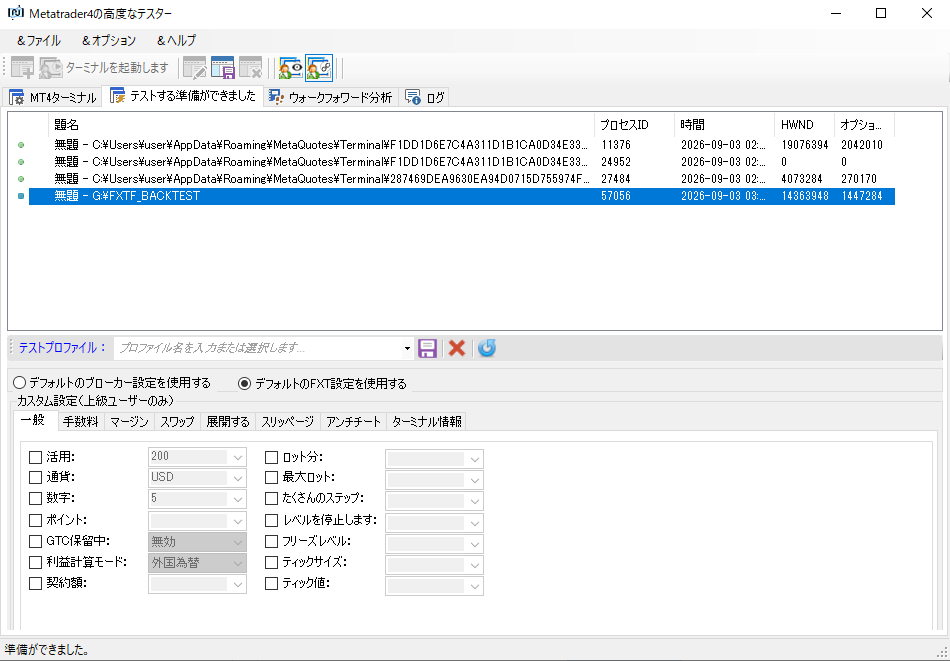Image resolution: width=950 pixels, height=661 pixels.
Task: Enable the レベルを停止します checkbox
Action: click(271, 520)
